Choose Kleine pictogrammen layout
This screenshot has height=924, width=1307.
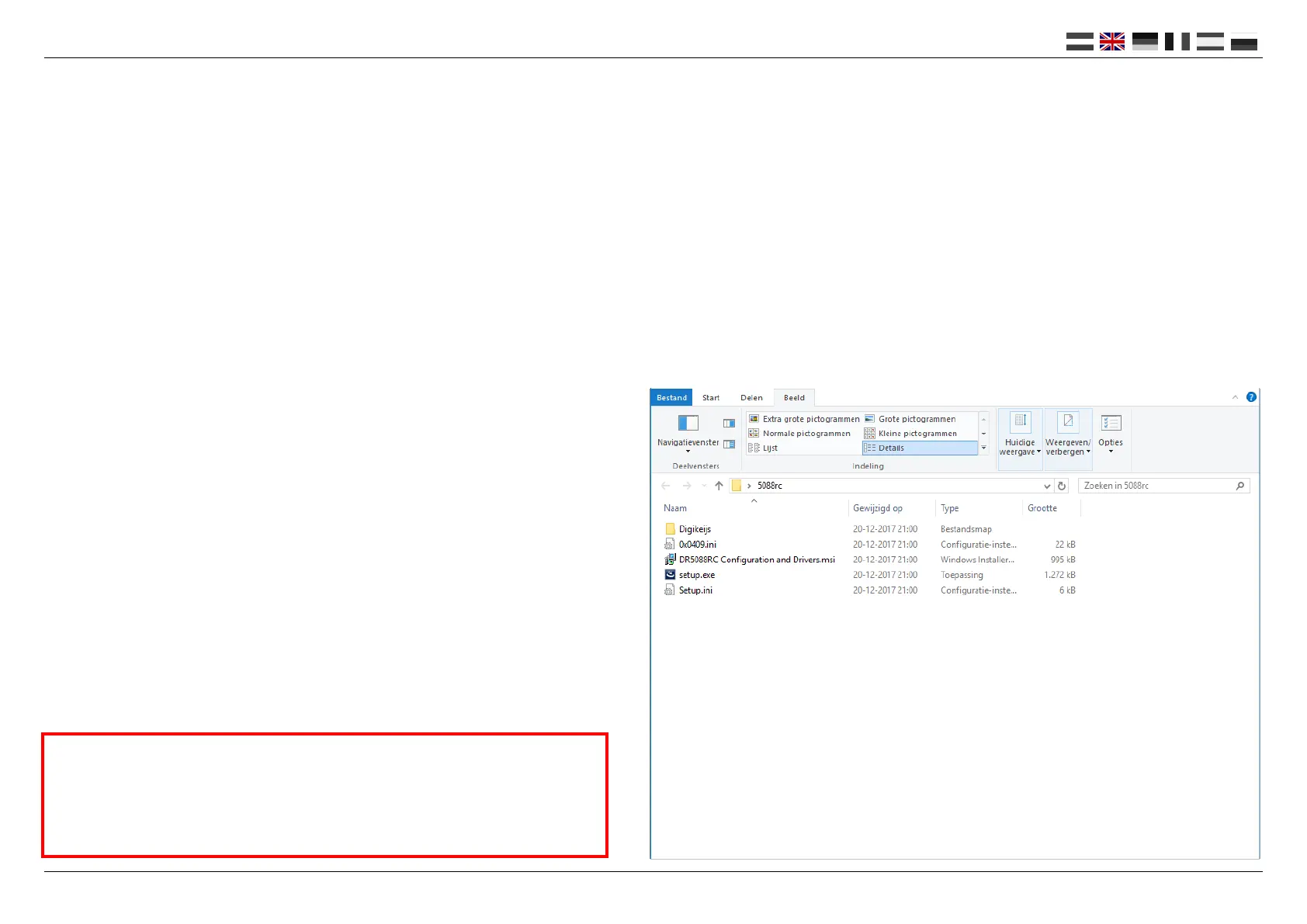[x=910, y=434]
